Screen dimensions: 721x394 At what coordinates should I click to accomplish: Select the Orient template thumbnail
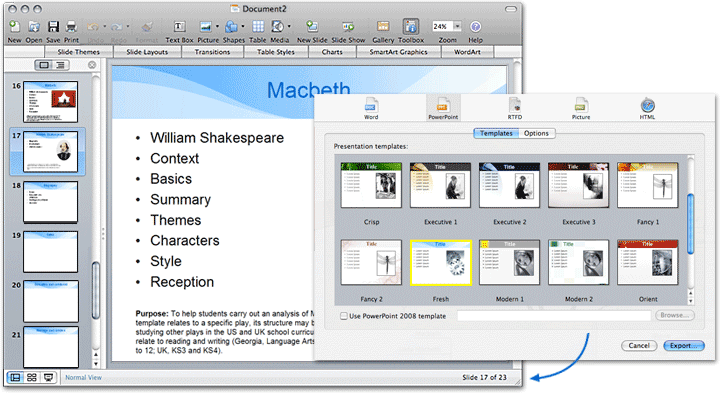point(647,263)
